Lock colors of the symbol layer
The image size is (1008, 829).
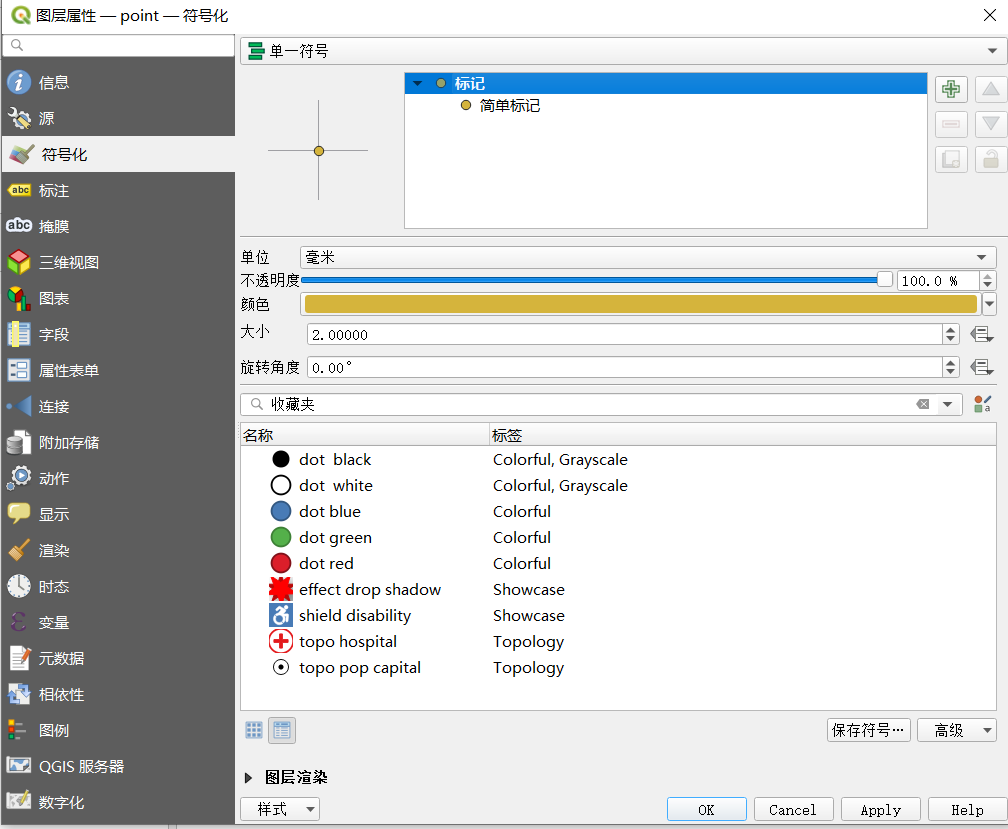pyautogui.click(x=990, y=159)
